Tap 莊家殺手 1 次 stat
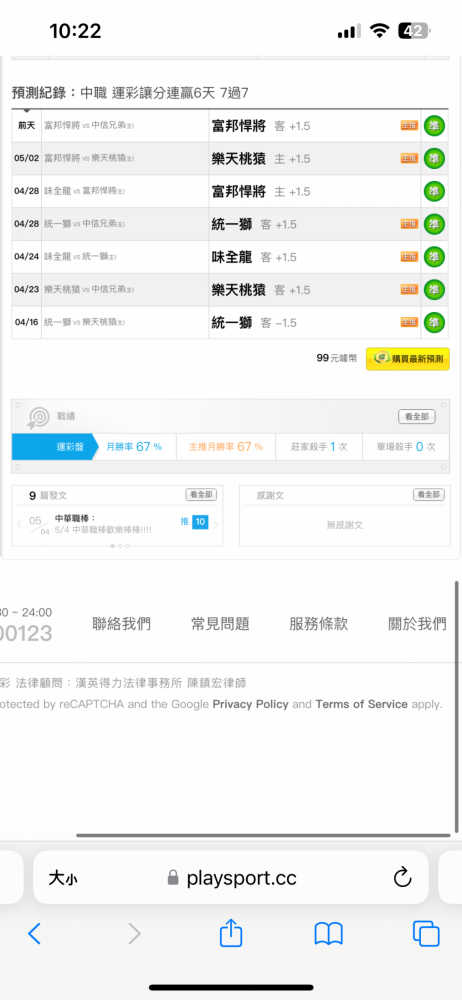The image size is (462, 1000). [318, 447]
